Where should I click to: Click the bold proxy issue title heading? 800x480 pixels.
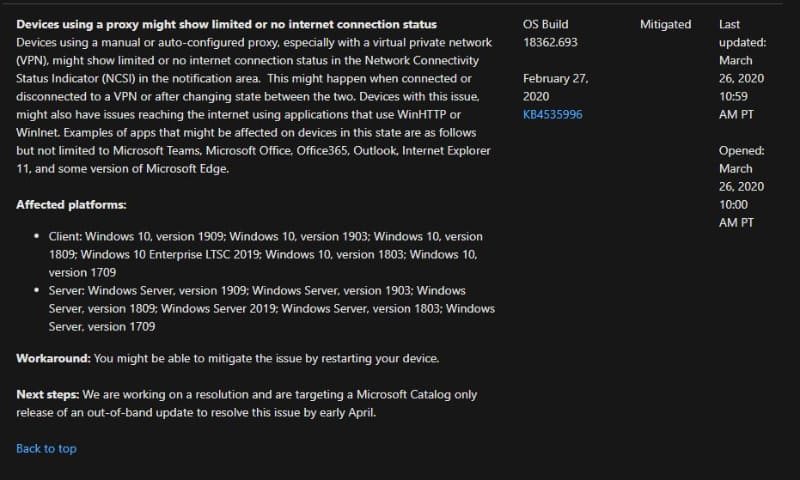226,24
